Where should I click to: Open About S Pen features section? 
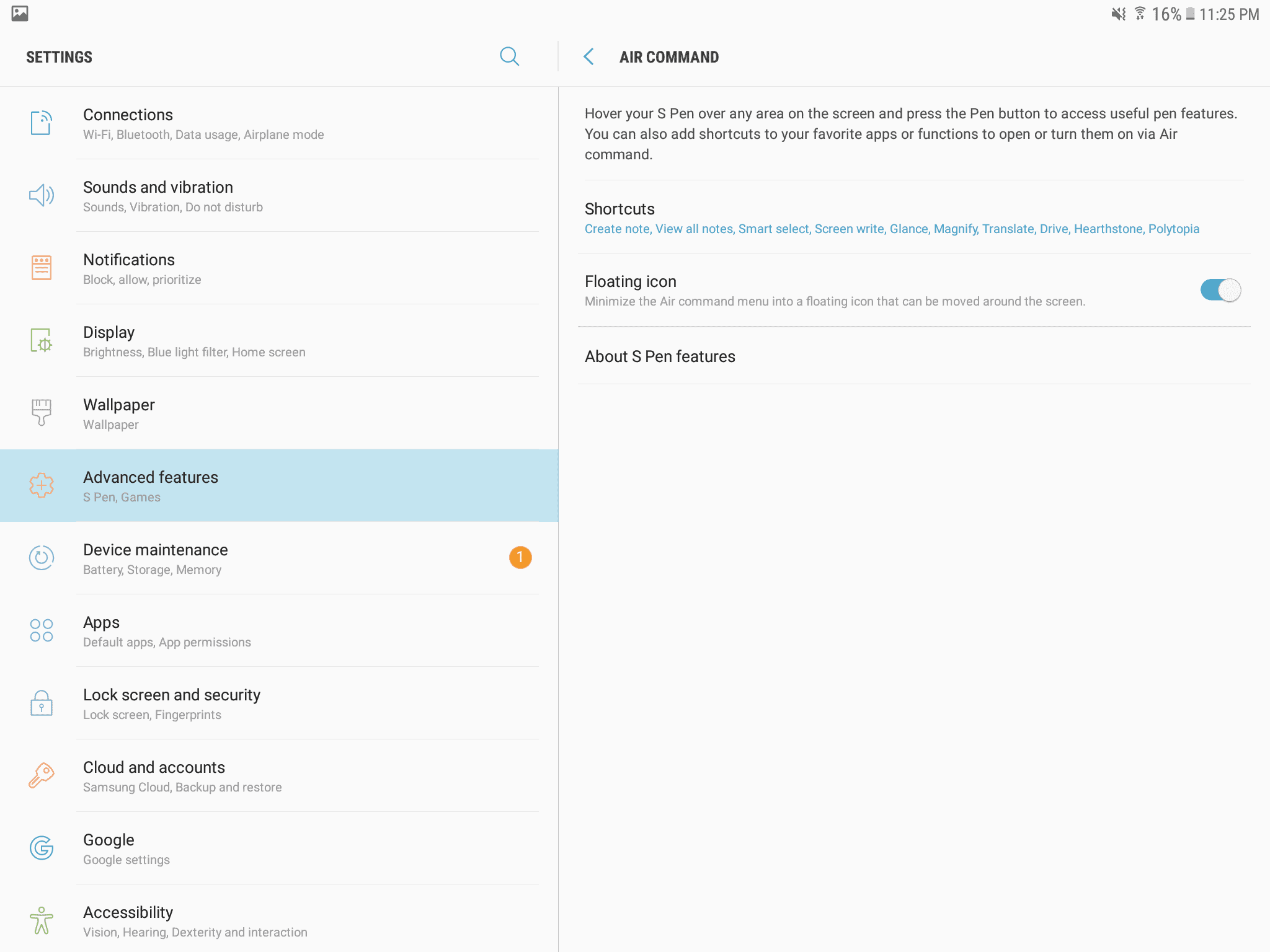660,356
